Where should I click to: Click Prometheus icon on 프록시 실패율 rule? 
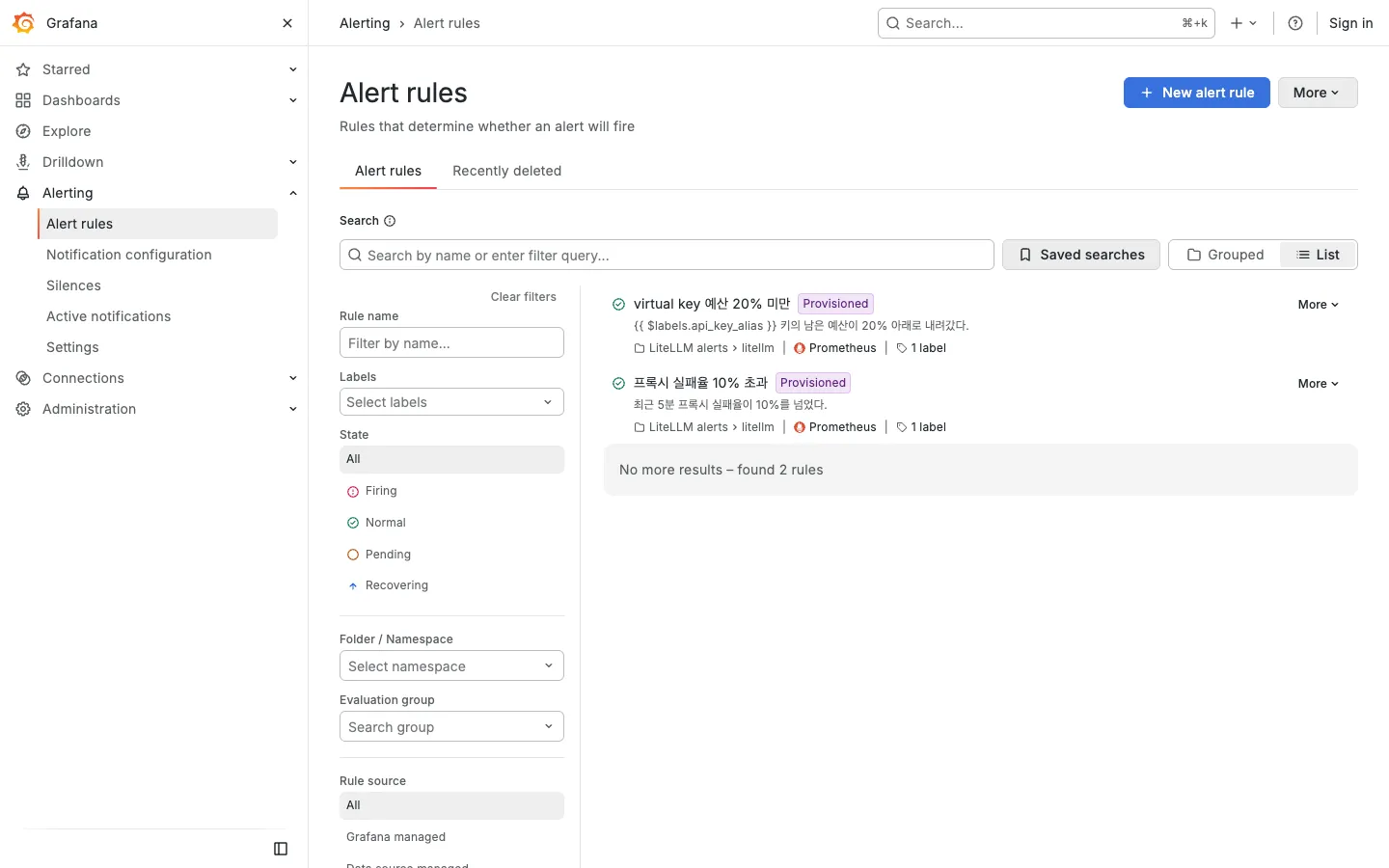click(800, 427)
